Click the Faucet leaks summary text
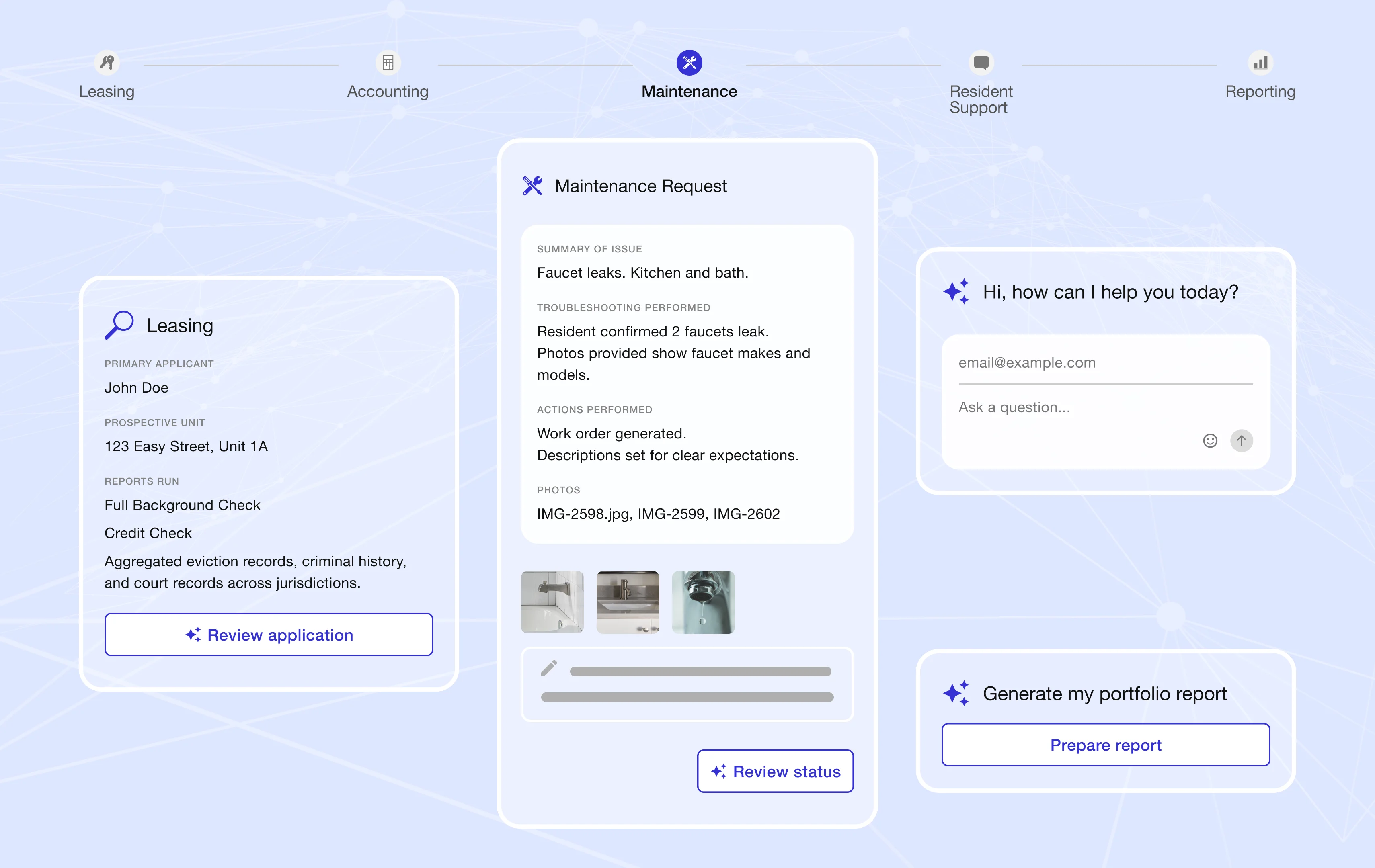 tap(642, 273)
